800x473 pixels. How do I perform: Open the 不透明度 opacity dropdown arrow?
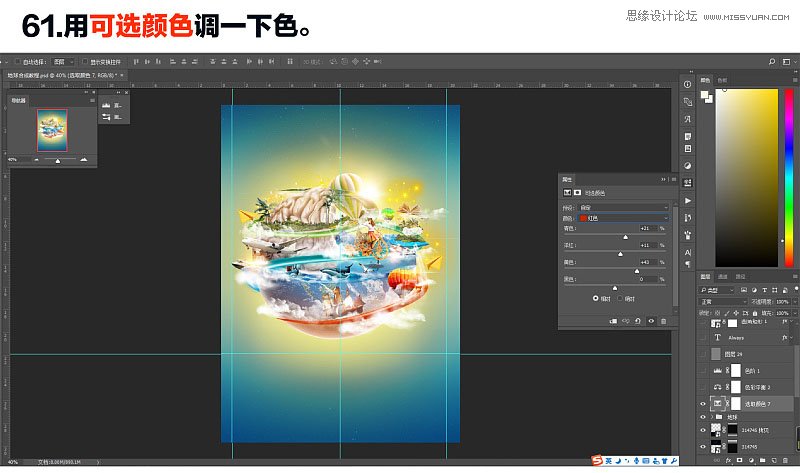click(794, 302)
